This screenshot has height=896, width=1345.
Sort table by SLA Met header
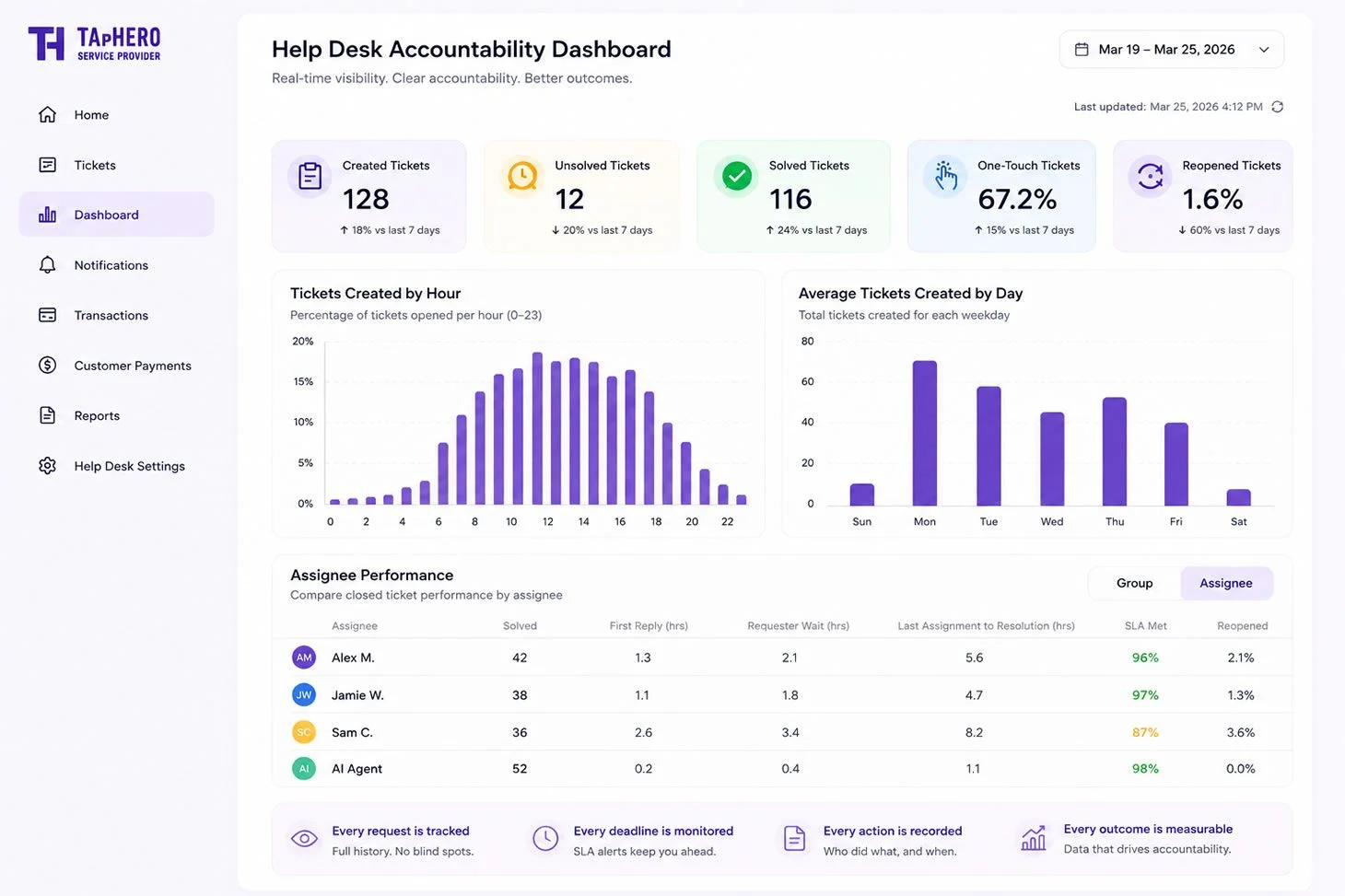1145,626
